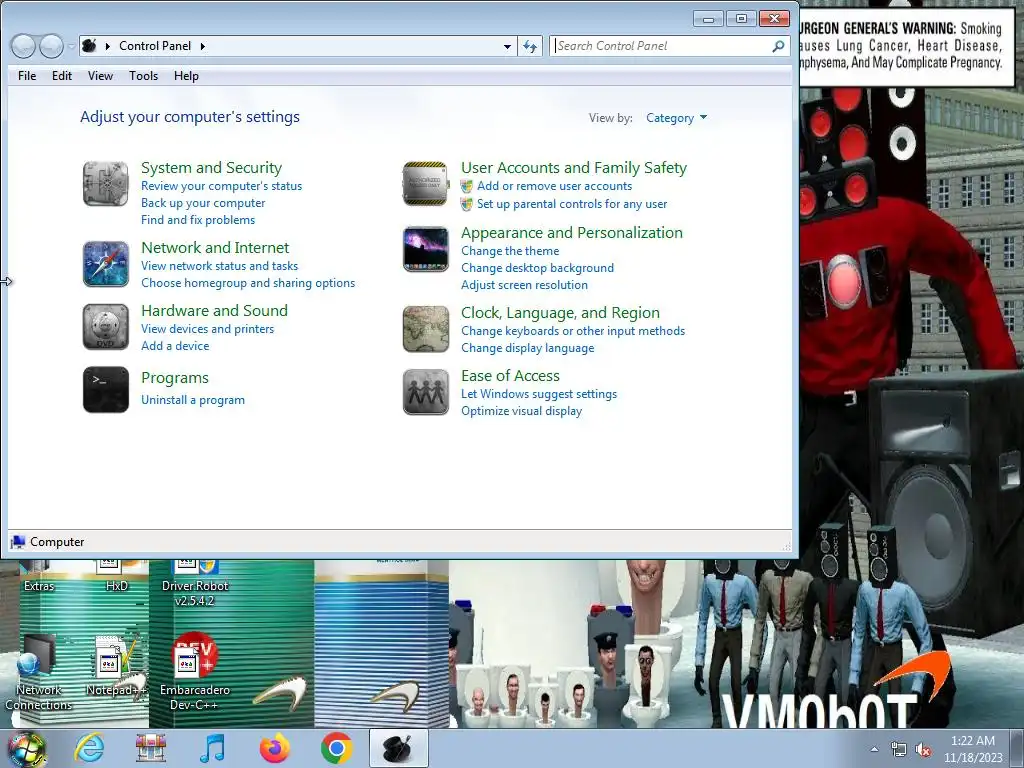Click Review your computer's status
Viewport: 1024px width, 768px height.
coord(221,186)
